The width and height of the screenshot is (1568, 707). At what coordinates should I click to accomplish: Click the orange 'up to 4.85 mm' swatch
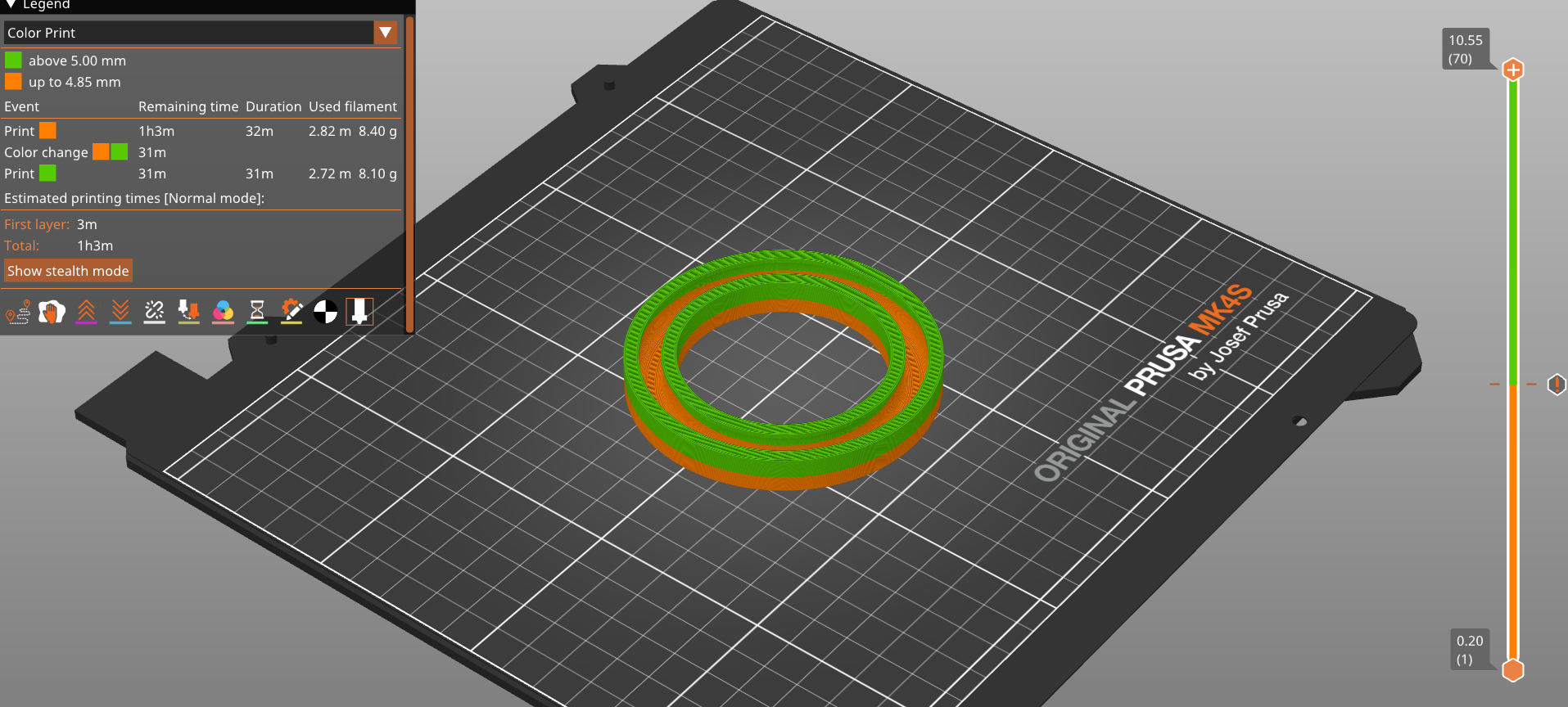13,82
